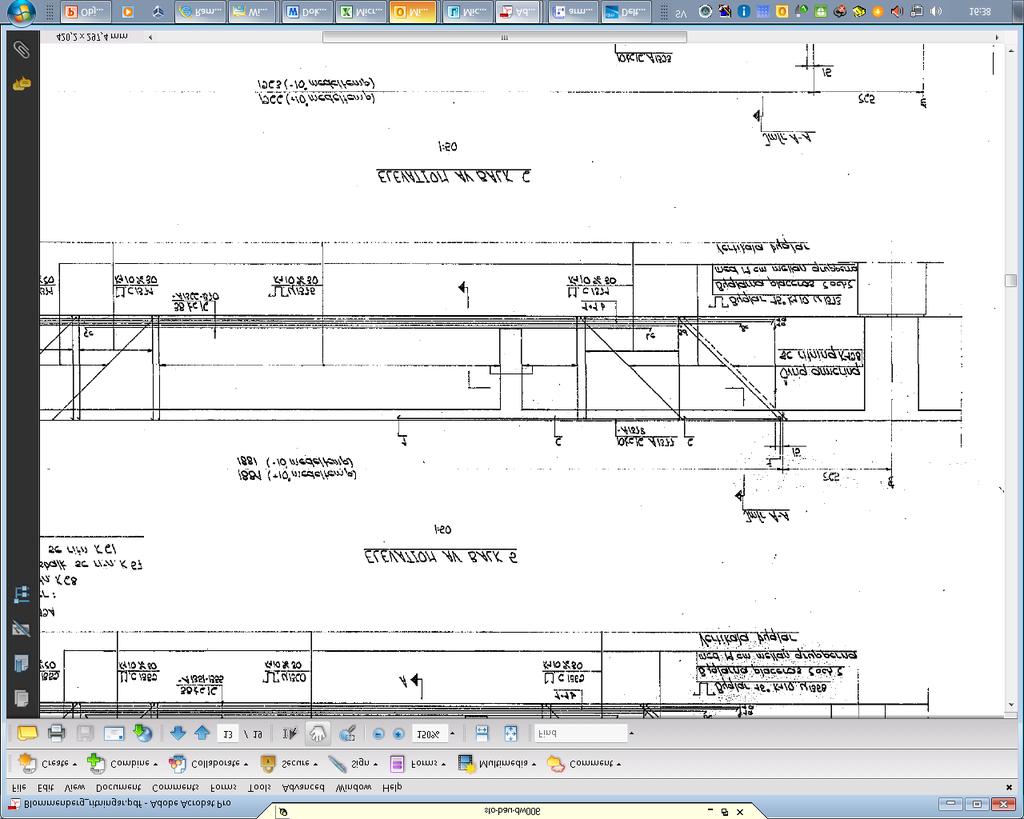Click the horizontal scrollbar thumb

click(504, 37)
